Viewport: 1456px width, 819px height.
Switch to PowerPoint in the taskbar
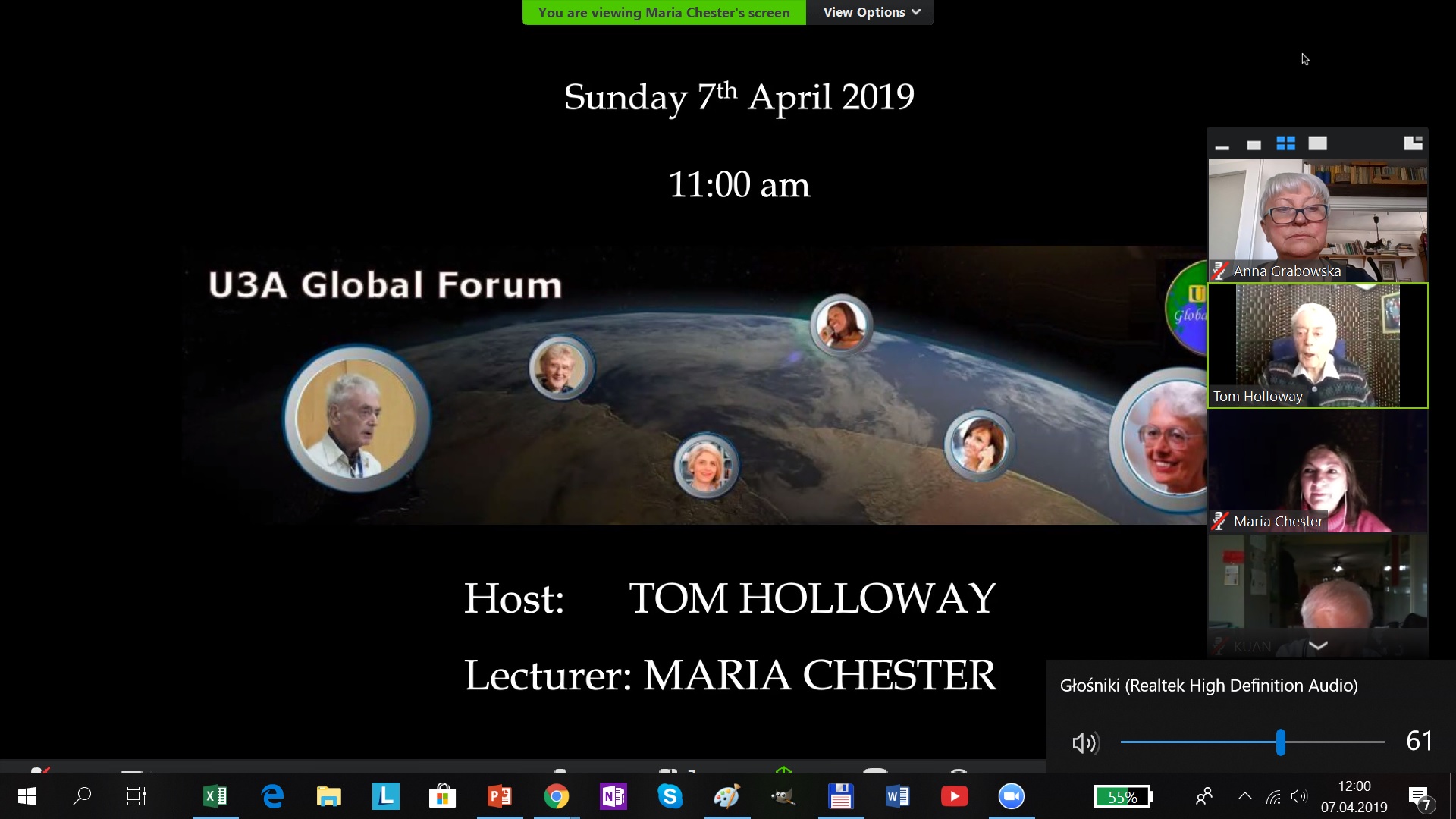[500, 796]
